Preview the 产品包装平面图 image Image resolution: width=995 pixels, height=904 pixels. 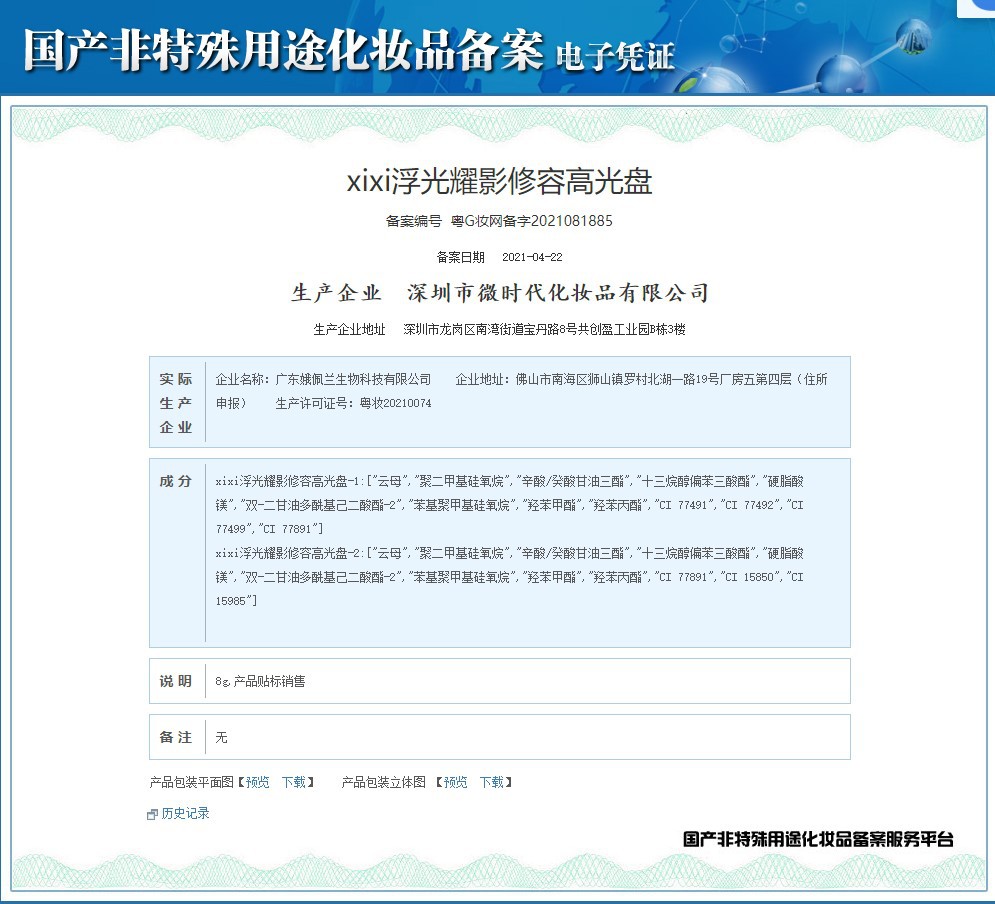point(258,782)
